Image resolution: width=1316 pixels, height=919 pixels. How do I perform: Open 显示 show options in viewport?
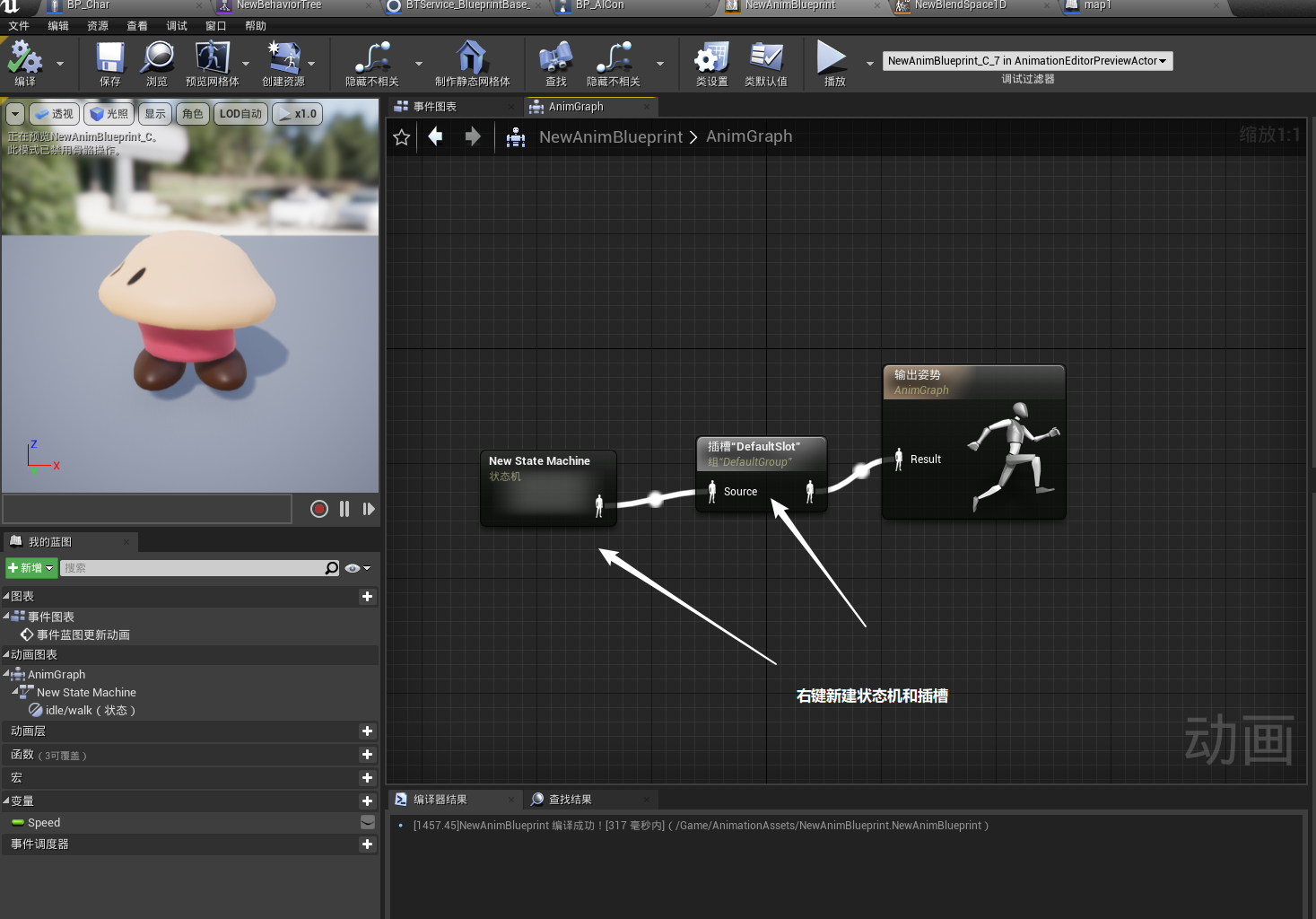(x=155, y=114)
